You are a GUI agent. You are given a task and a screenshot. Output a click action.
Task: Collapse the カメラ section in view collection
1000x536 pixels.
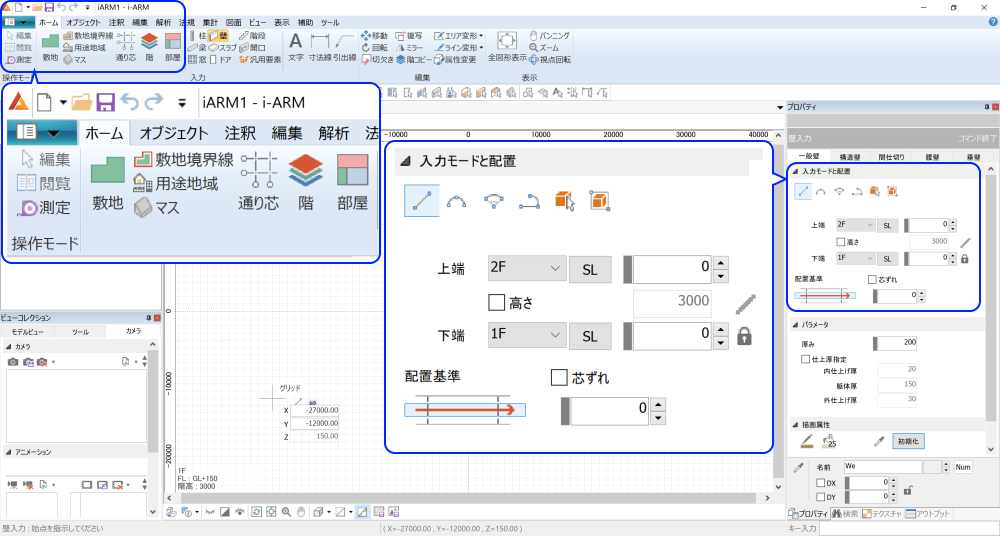tap(8, 346)
